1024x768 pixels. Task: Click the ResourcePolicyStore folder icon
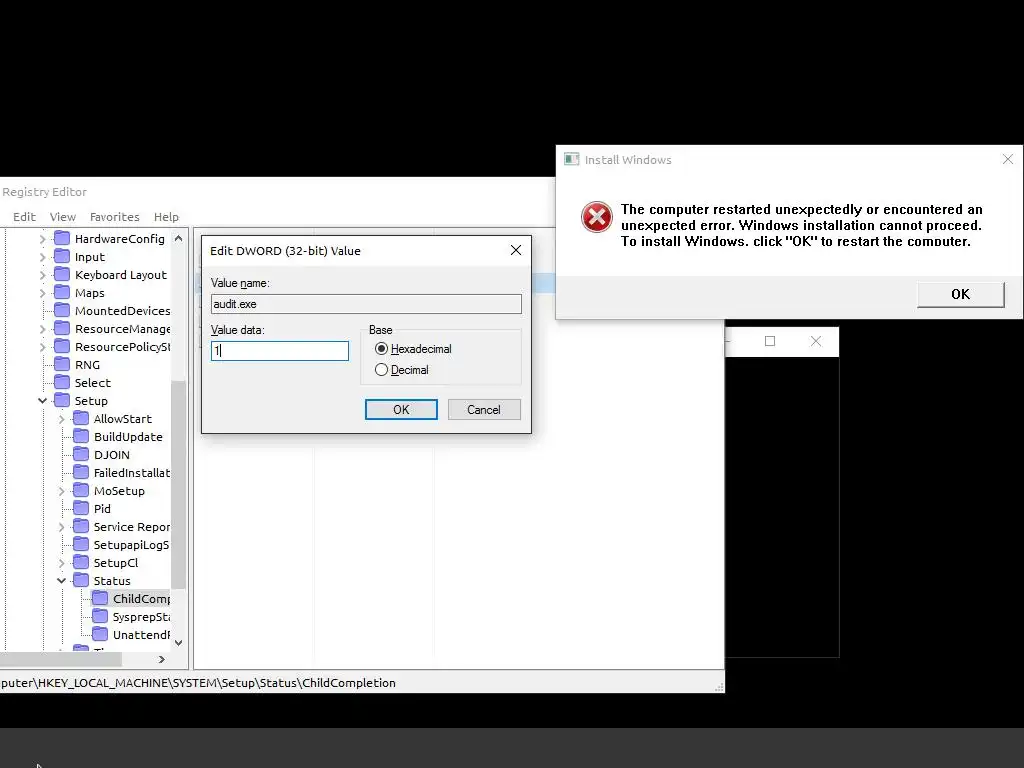[61, 346]
